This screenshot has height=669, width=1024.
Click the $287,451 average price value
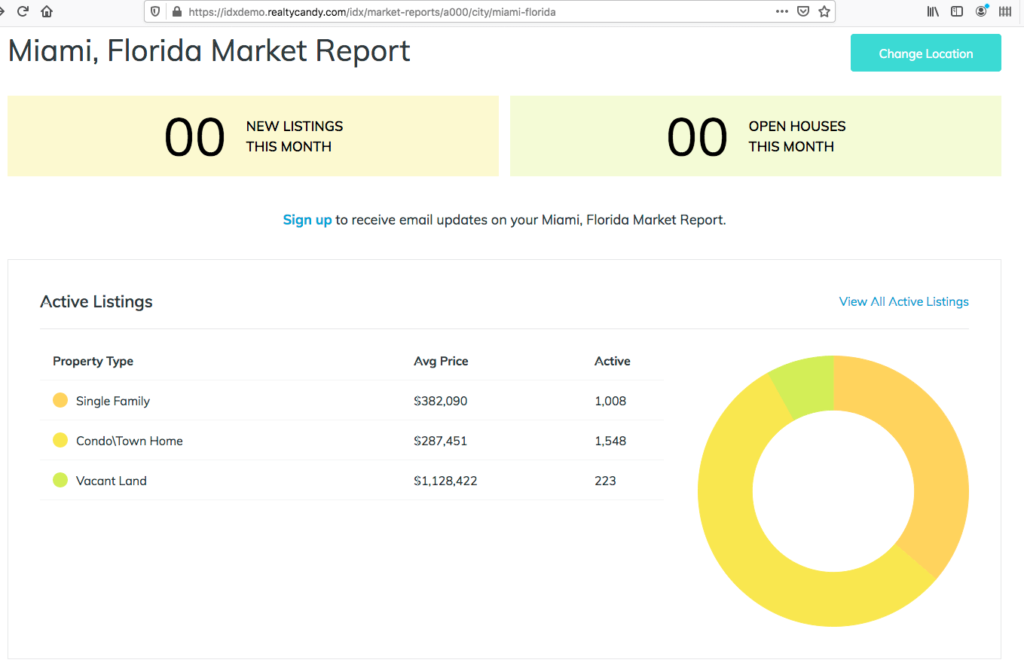point(440,440)
